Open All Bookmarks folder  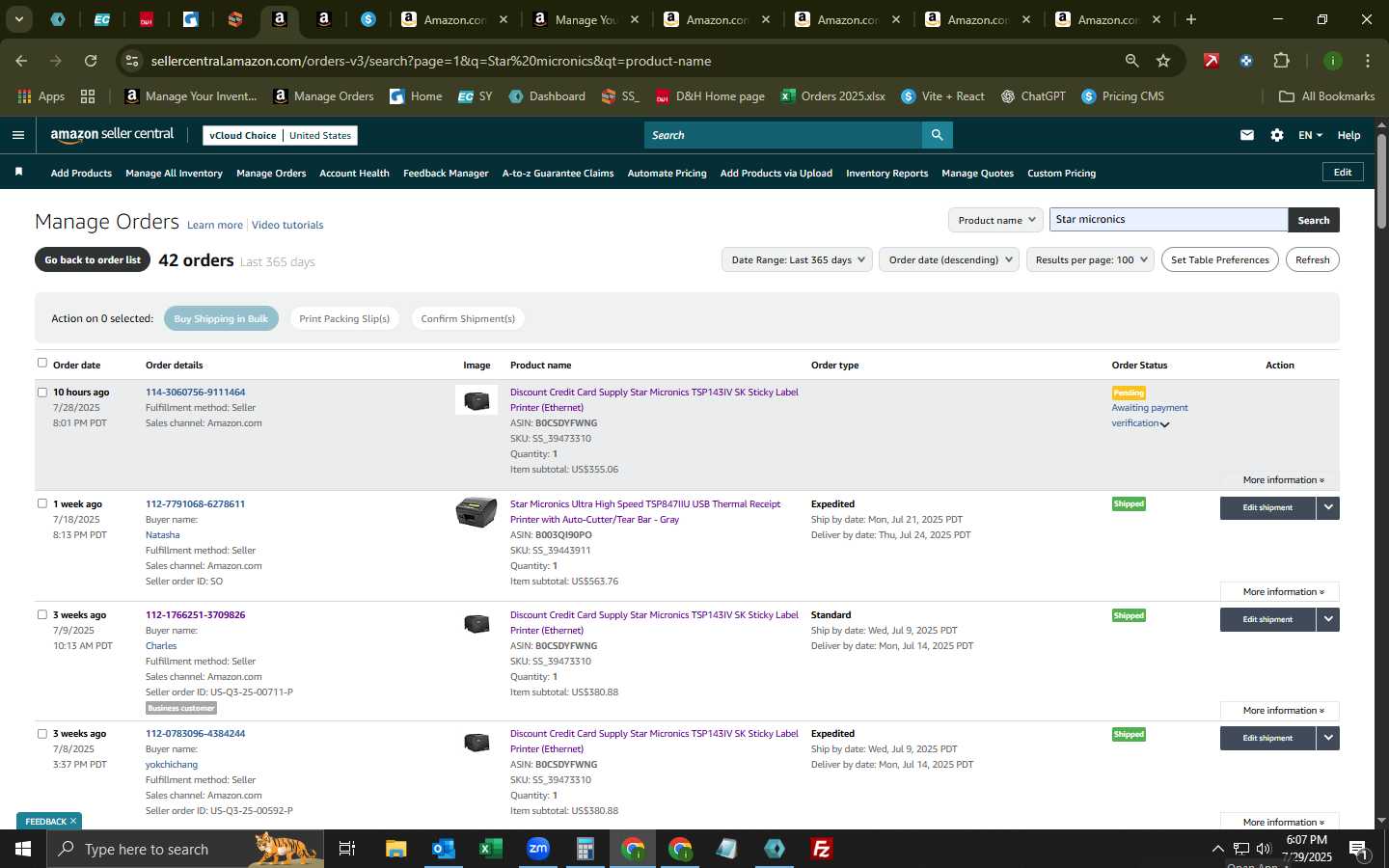click(x=1326, y=96)
